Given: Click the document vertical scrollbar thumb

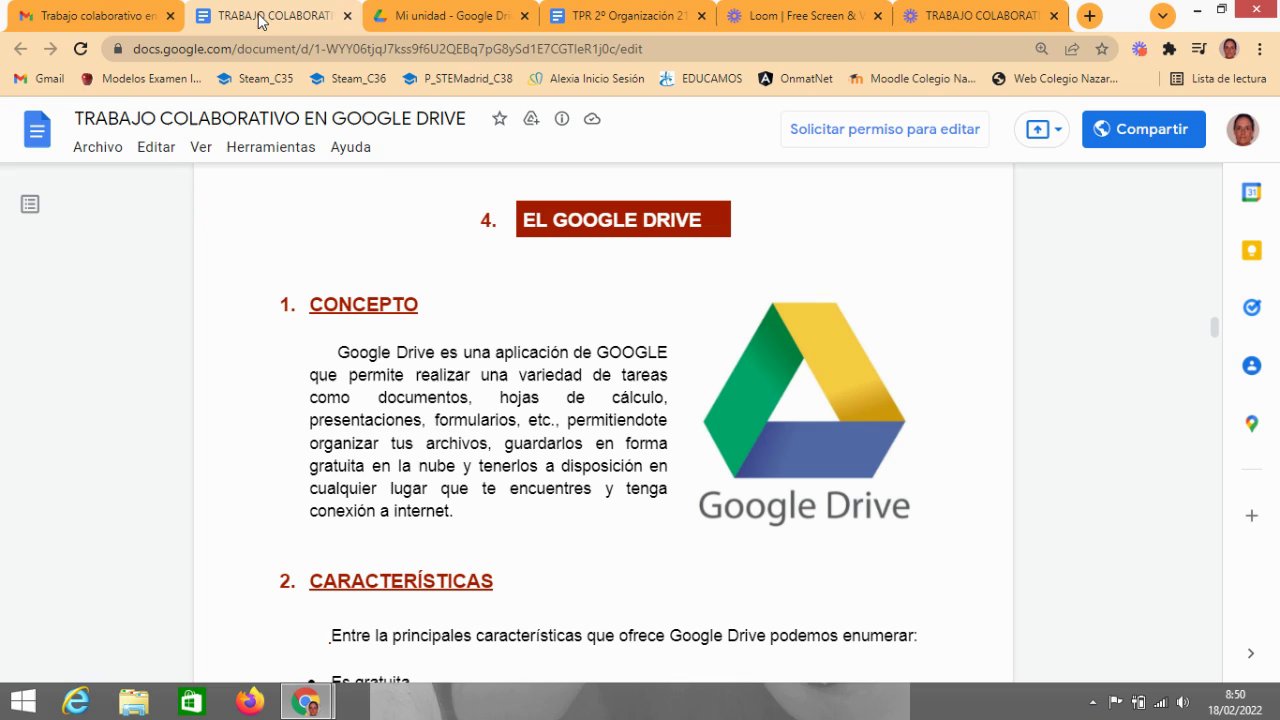Looking at the screenshot, I should pos(1215,328).
